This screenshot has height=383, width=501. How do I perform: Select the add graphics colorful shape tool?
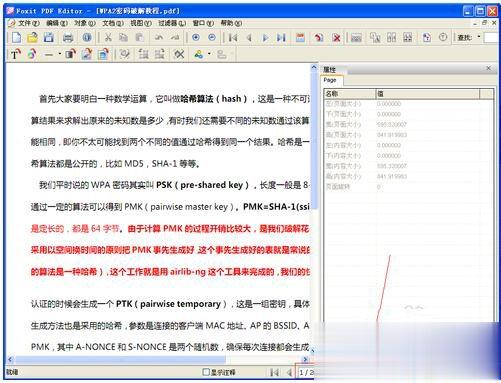(32, 54)
